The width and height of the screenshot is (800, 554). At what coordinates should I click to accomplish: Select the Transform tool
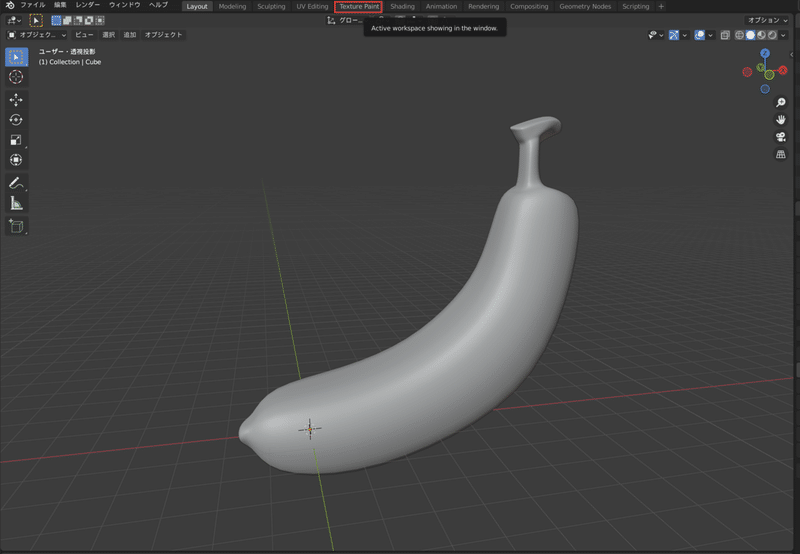16,160
